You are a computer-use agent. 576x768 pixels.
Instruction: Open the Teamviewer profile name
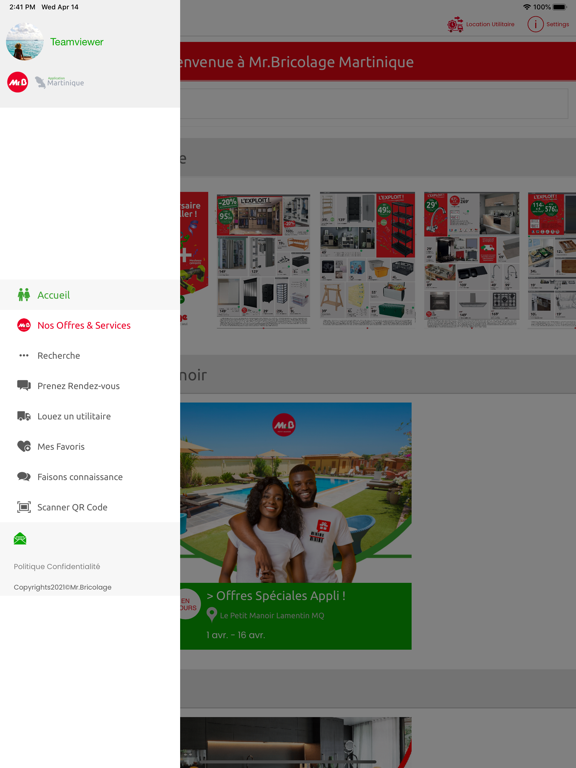pyautogui.click(x=76, y=42)
